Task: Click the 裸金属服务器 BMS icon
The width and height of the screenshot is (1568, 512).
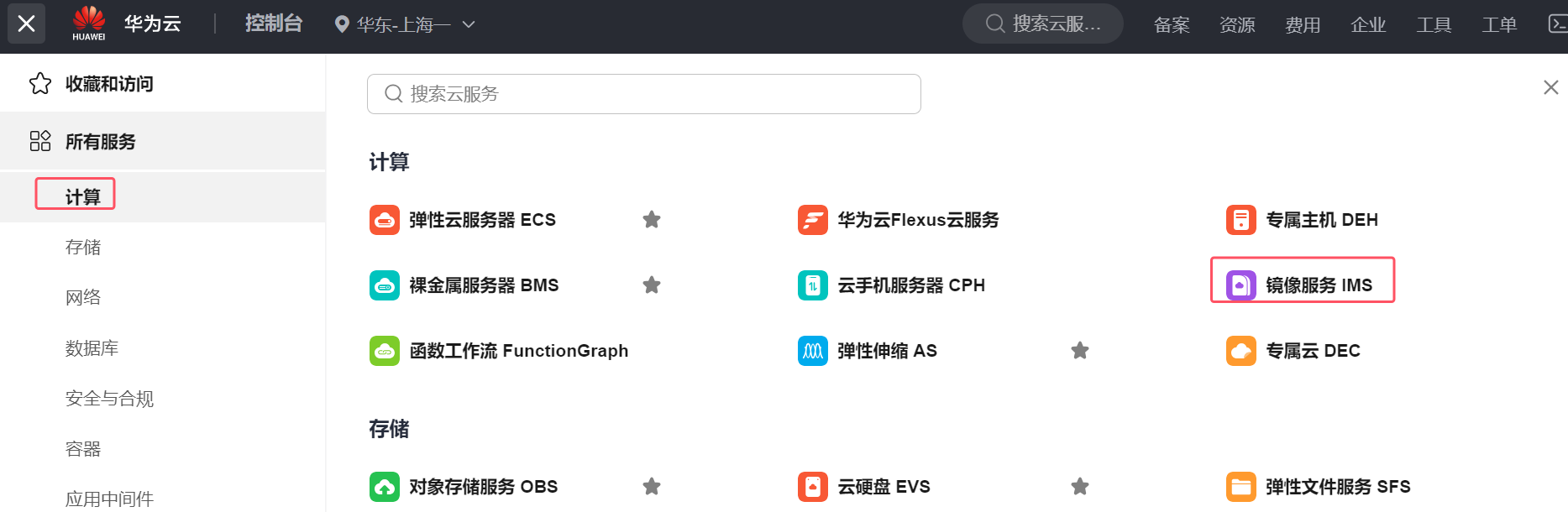Action: pos(385,285)
